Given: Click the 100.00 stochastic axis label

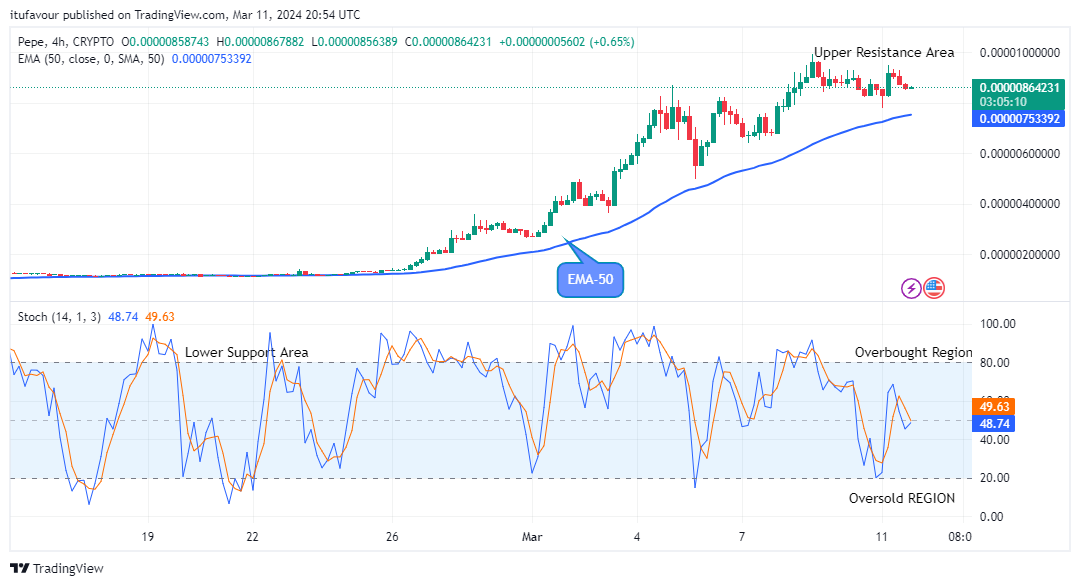Looking at the screenshot, I should (x=997, y=324).
